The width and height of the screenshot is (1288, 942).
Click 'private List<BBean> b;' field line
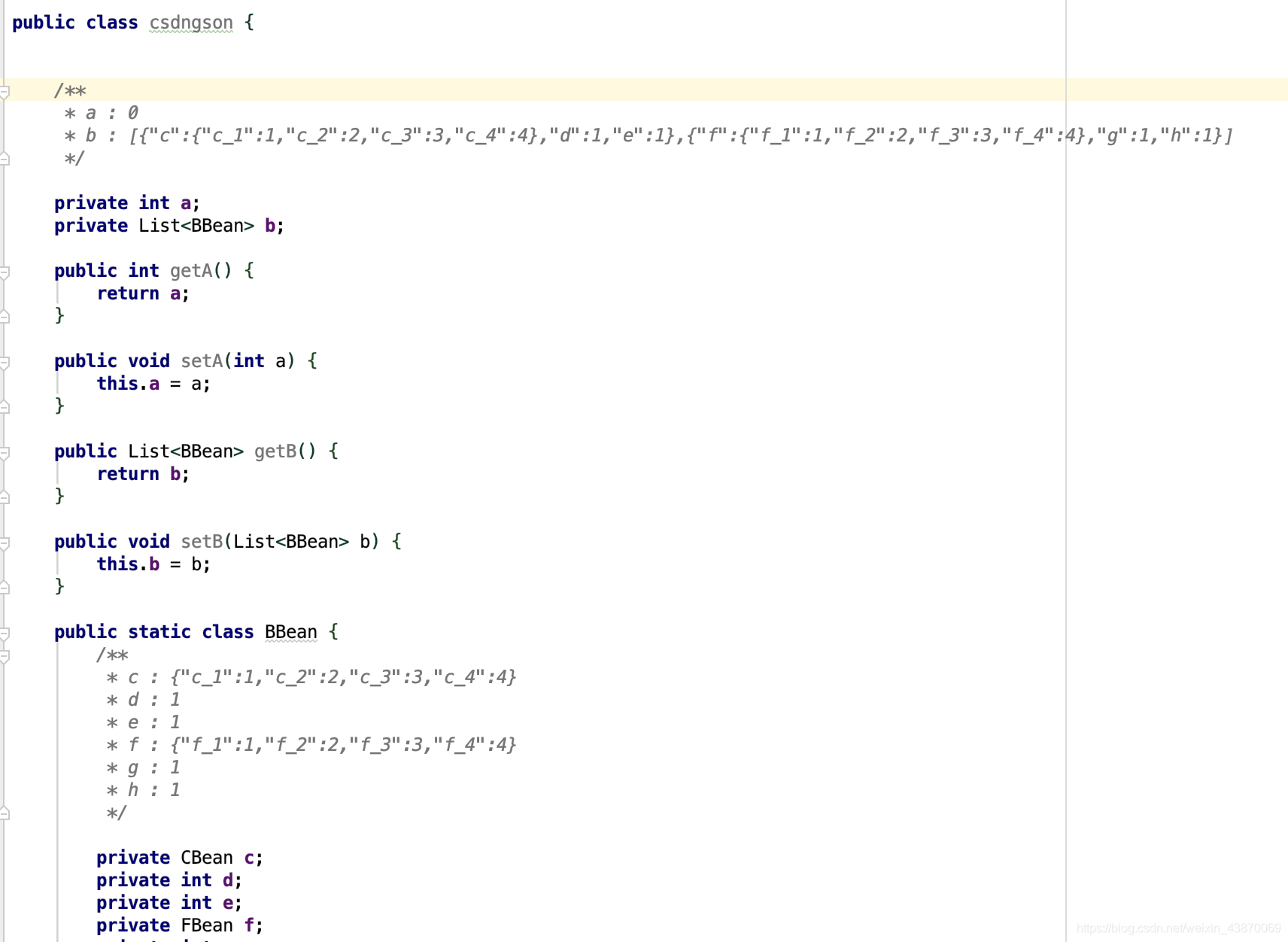click(169, 226)
